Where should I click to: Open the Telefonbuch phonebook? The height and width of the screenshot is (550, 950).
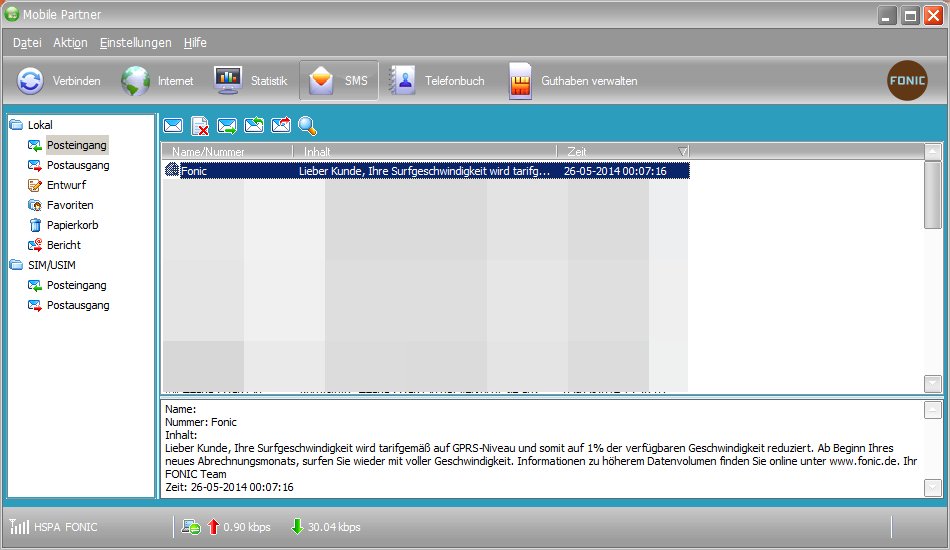tap(436, 81)
